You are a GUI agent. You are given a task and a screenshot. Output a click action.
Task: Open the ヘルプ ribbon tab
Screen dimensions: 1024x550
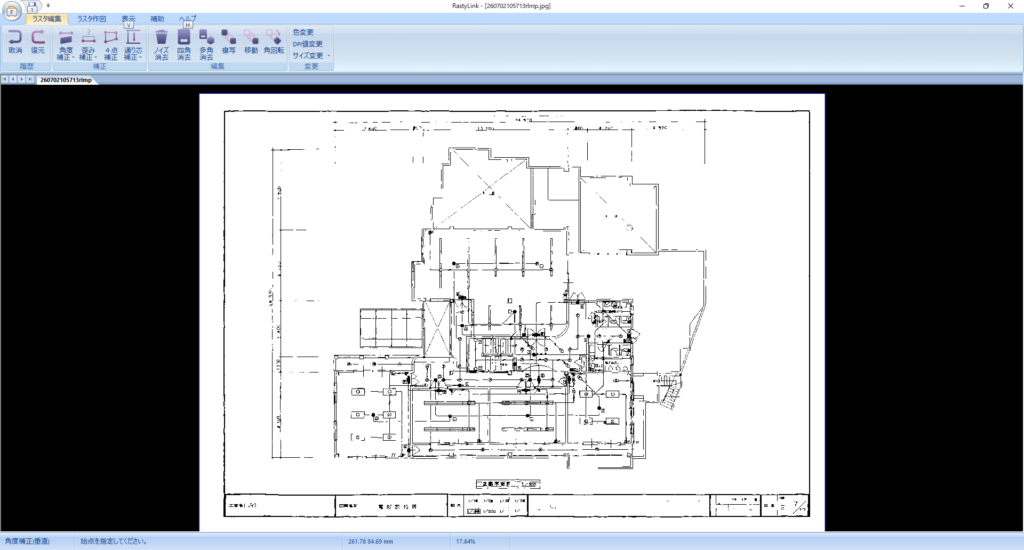187,19
